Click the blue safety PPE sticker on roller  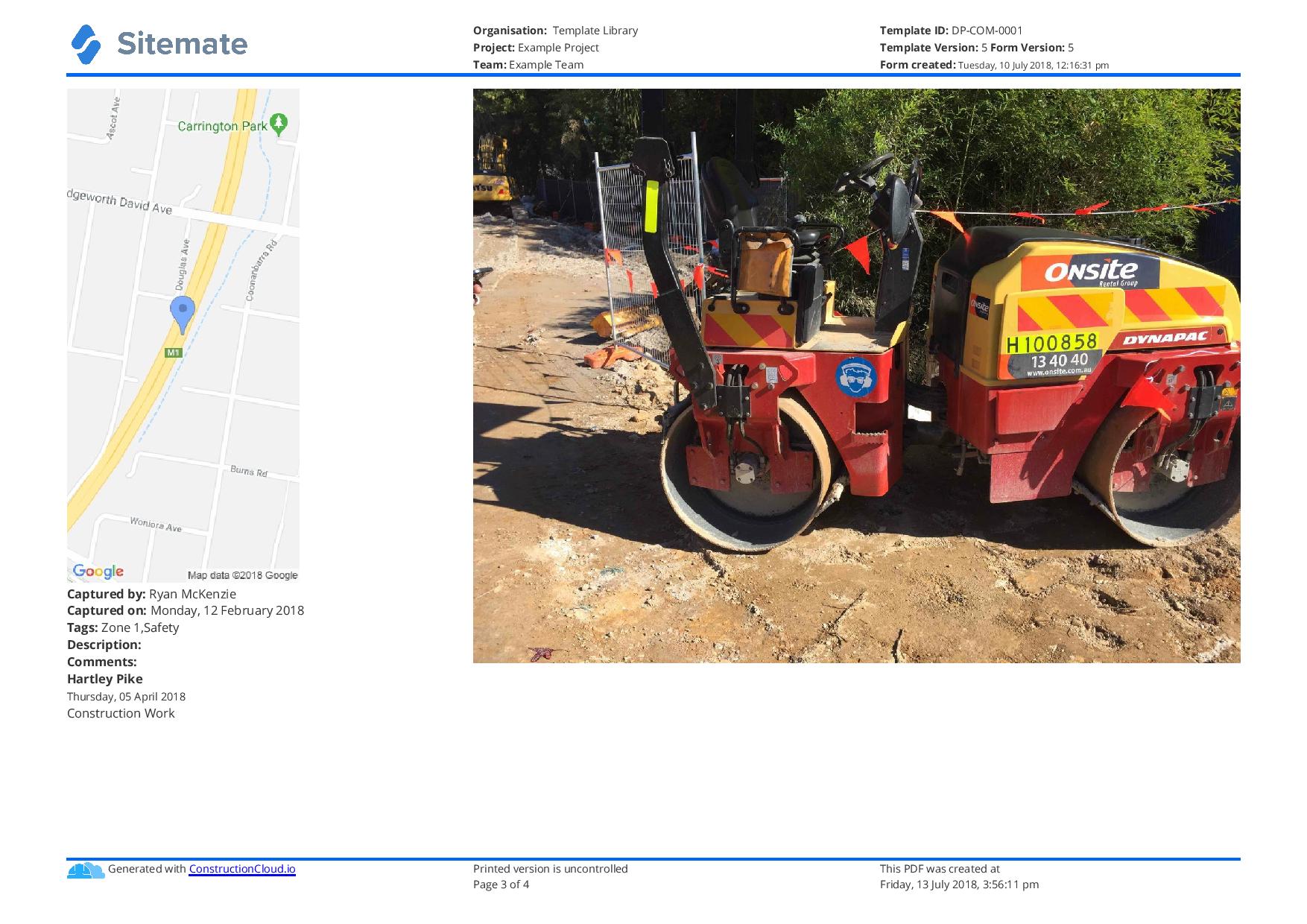[855, 377]
